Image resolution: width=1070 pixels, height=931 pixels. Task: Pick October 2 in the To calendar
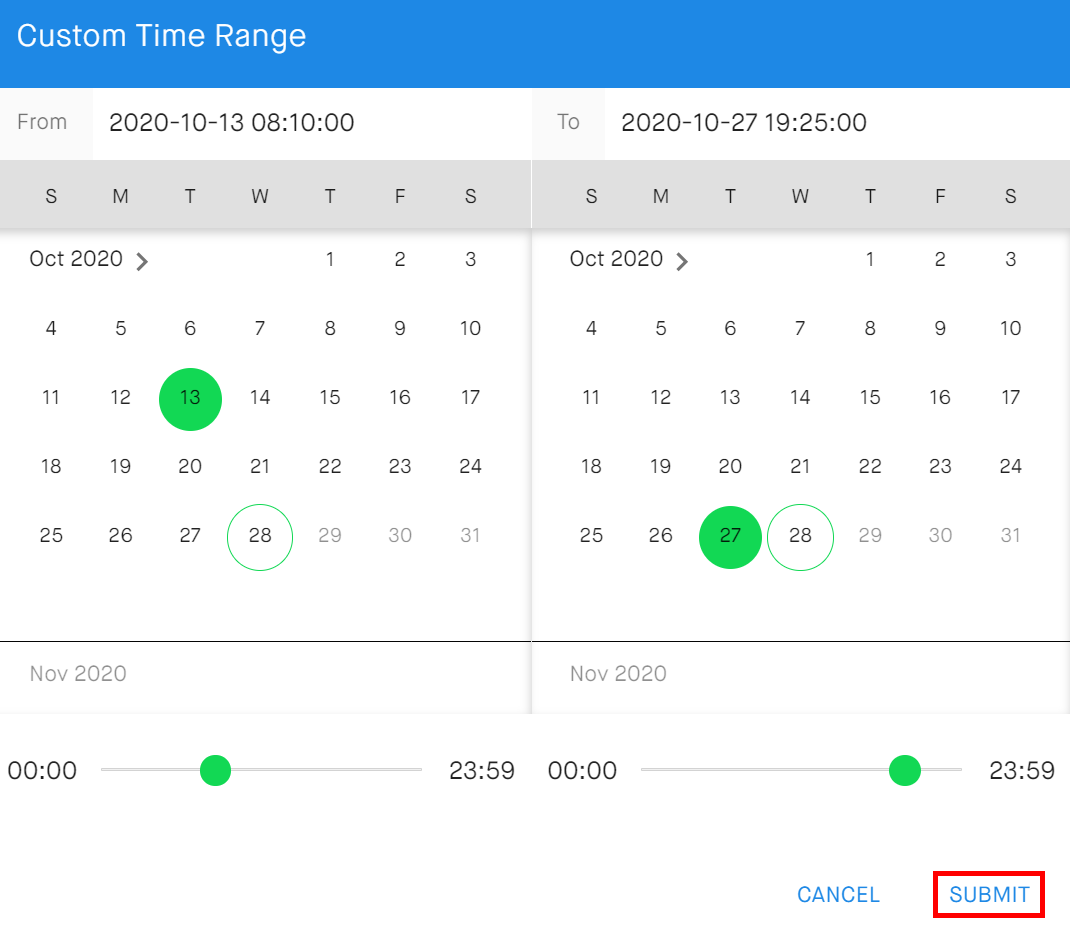pyautogui.click(x=940, y=259)
